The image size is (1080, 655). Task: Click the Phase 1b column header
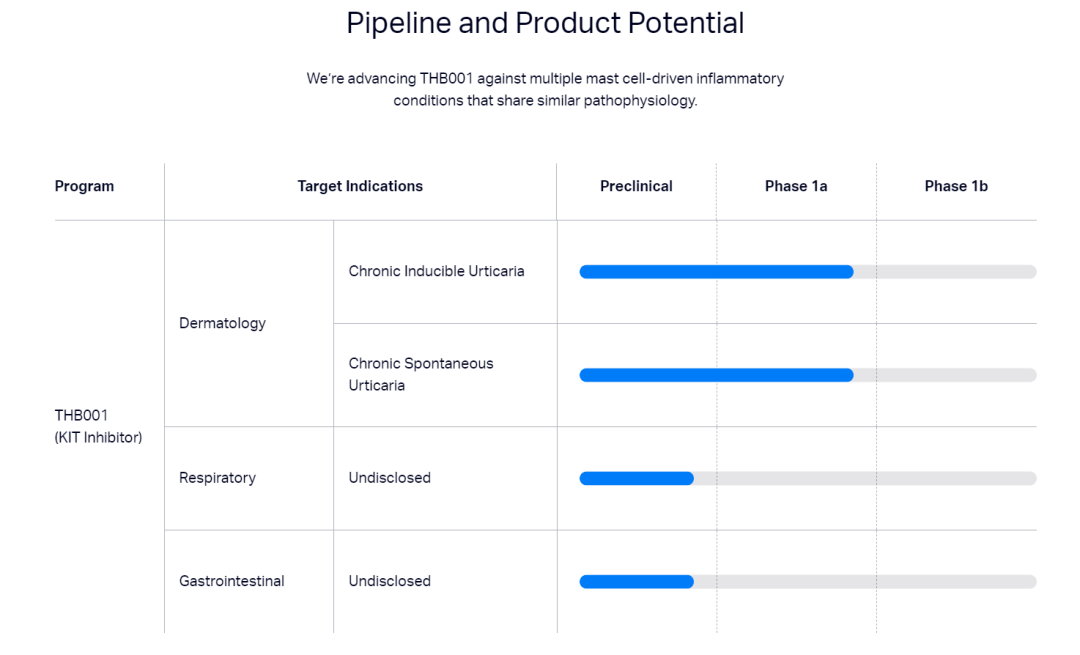click(956, 186)
